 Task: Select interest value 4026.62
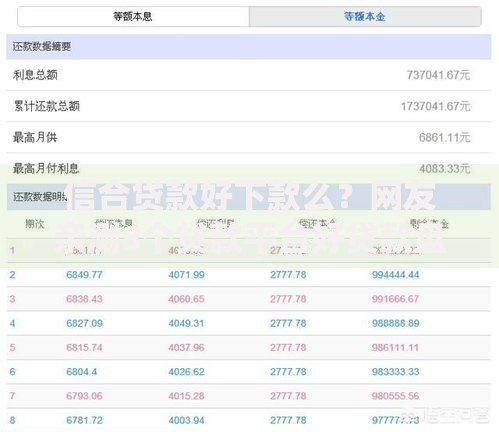point(186,372)
